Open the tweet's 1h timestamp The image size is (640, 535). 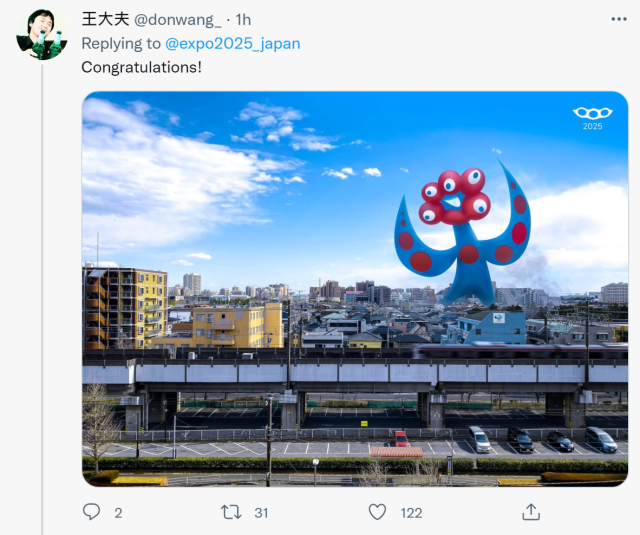243,20
